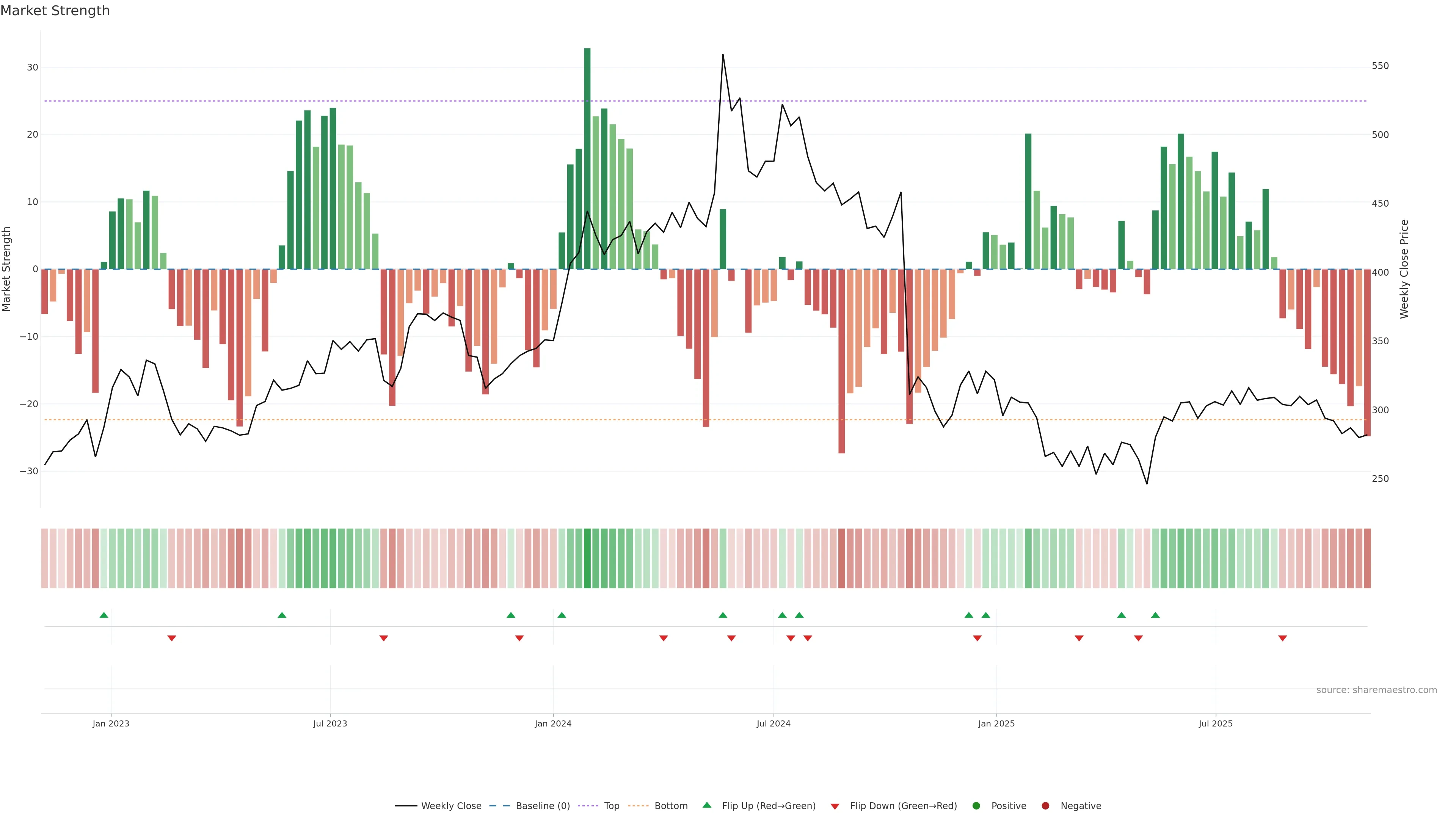Click the rightmost green flip-up marker
Screen dimensions: 1456x819
pos(1155,615)
